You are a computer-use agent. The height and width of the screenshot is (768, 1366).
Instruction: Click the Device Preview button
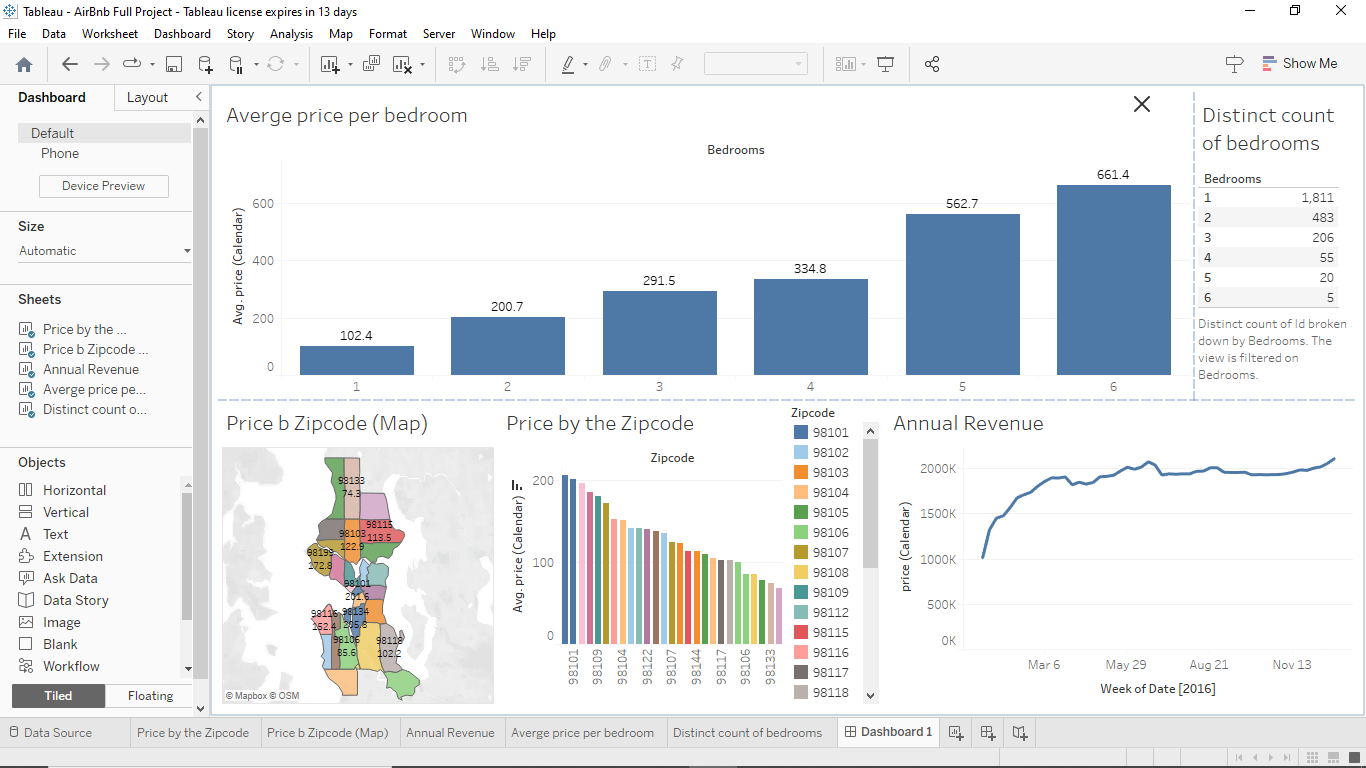click(x=103, y=186)
